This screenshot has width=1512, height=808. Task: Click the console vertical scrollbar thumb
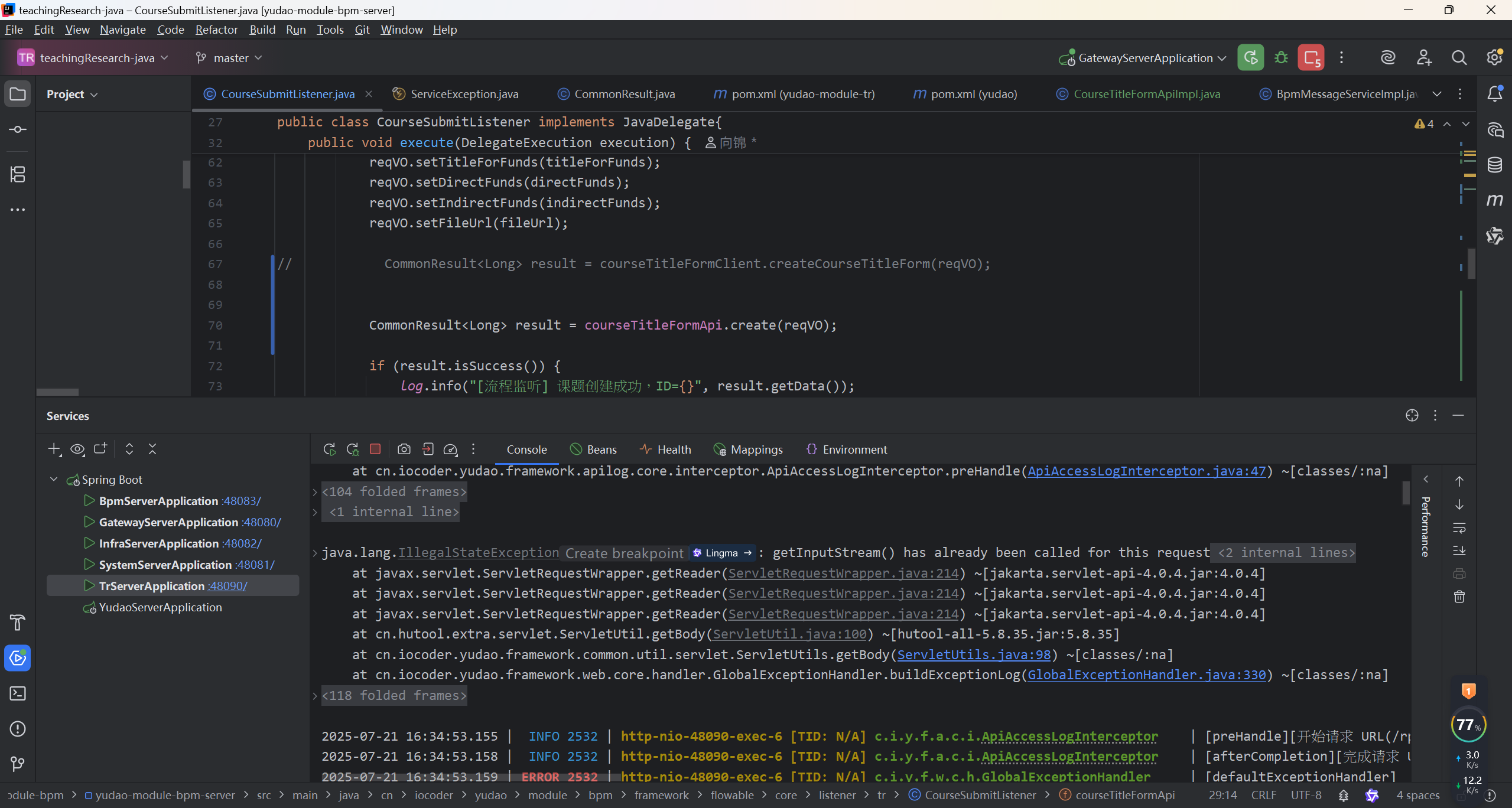(x=1406, y=493)
